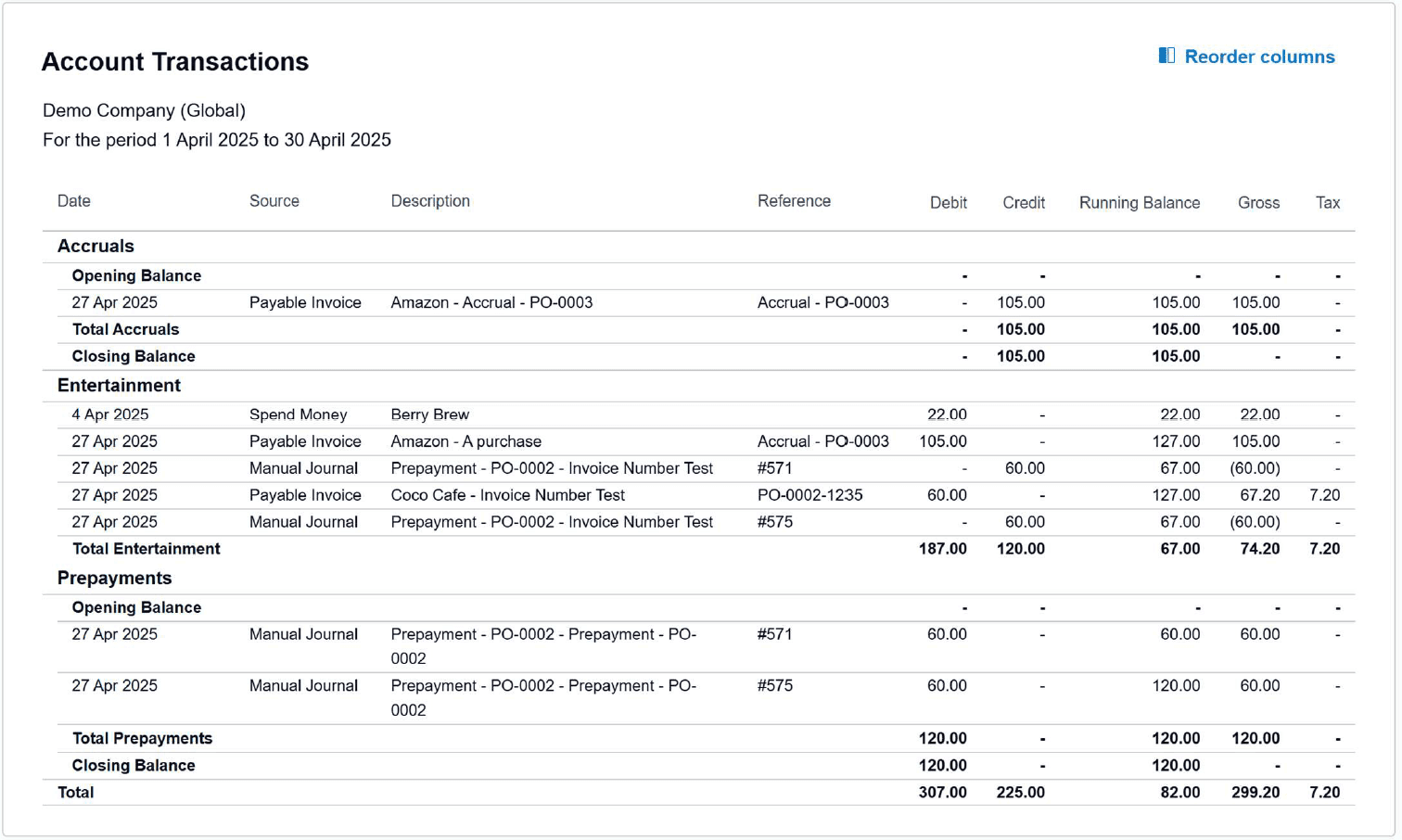The height and width of the screenshot is (840, 1402).
Task: Collapse the Accruals section
Action: click(x=96, y=246)
